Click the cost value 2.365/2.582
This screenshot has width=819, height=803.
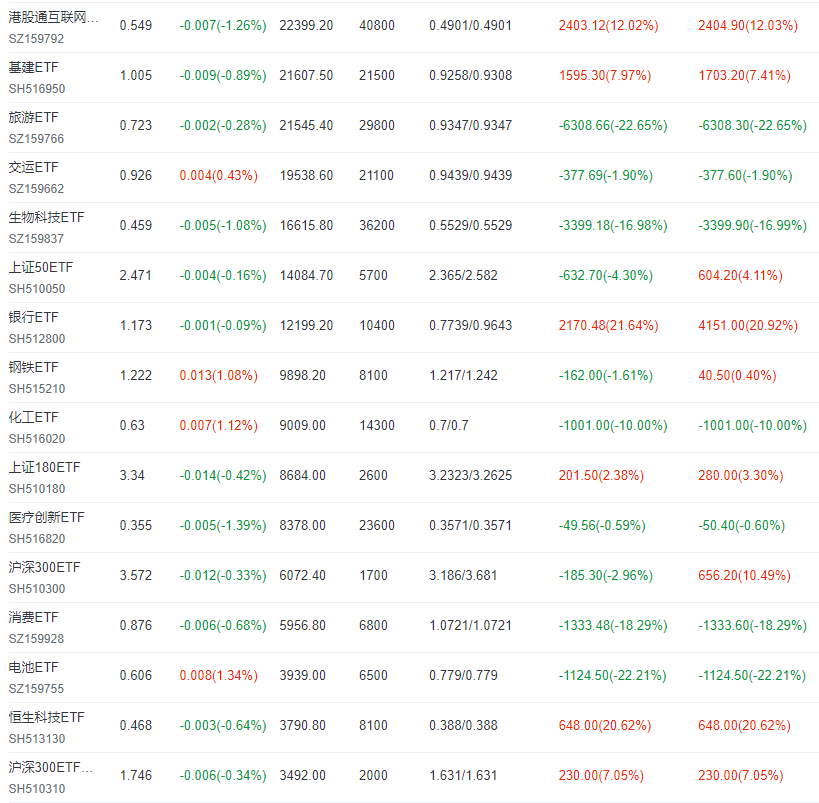[x=463, y=275]
